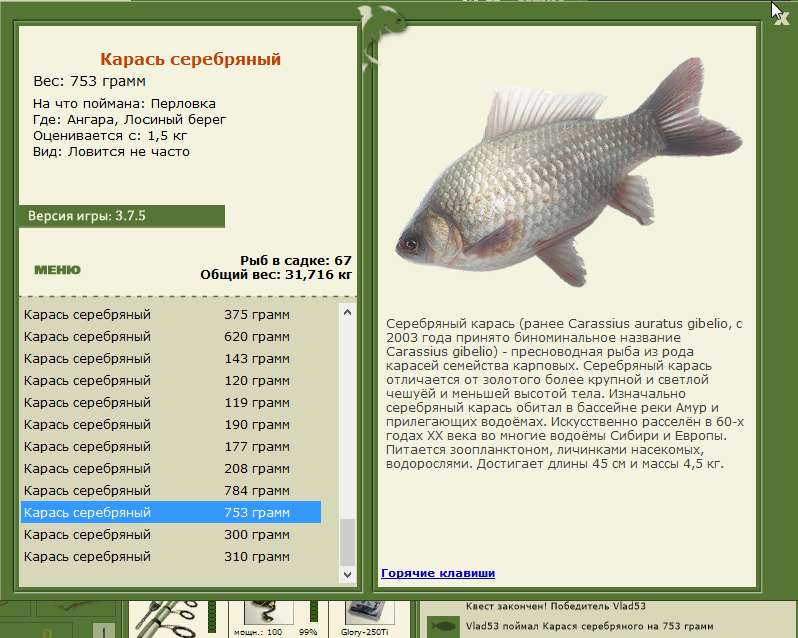The height and width of the screenshot is (638, 798).
Task: Click the Glory-250Ti line spool icon
Action: coord(369,612)
